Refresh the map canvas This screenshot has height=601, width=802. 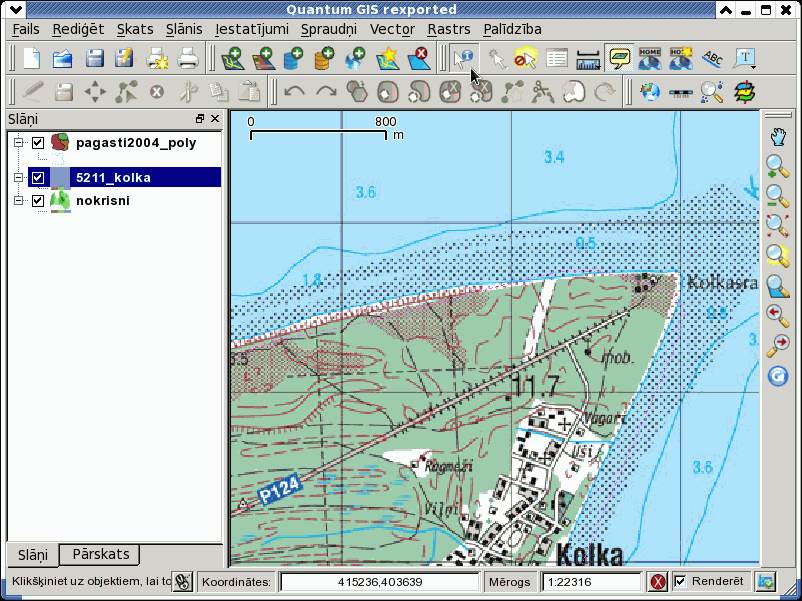click(777, 377)
